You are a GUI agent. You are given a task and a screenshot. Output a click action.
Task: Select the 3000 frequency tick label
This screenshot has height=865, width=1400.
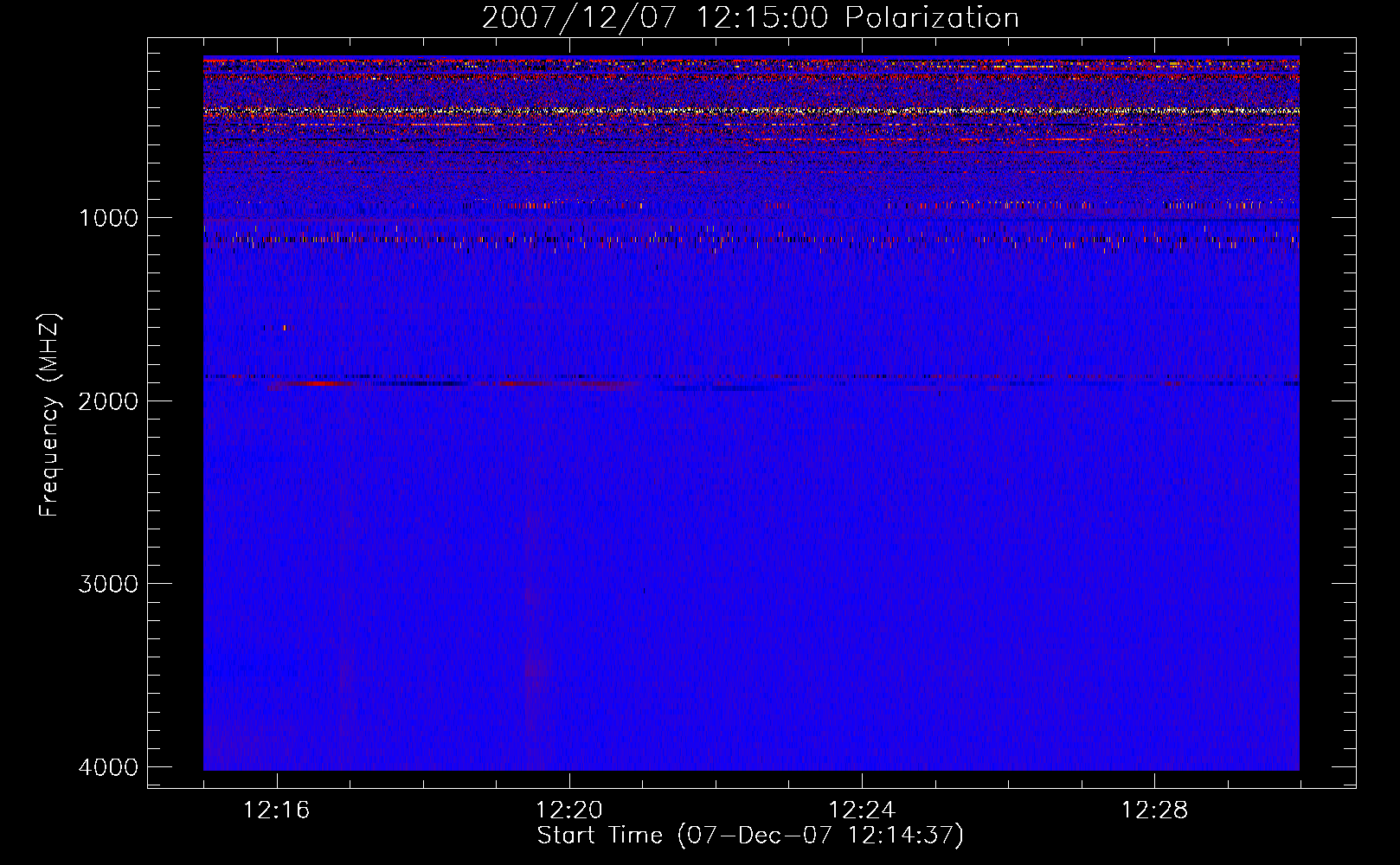pos(108,584)
